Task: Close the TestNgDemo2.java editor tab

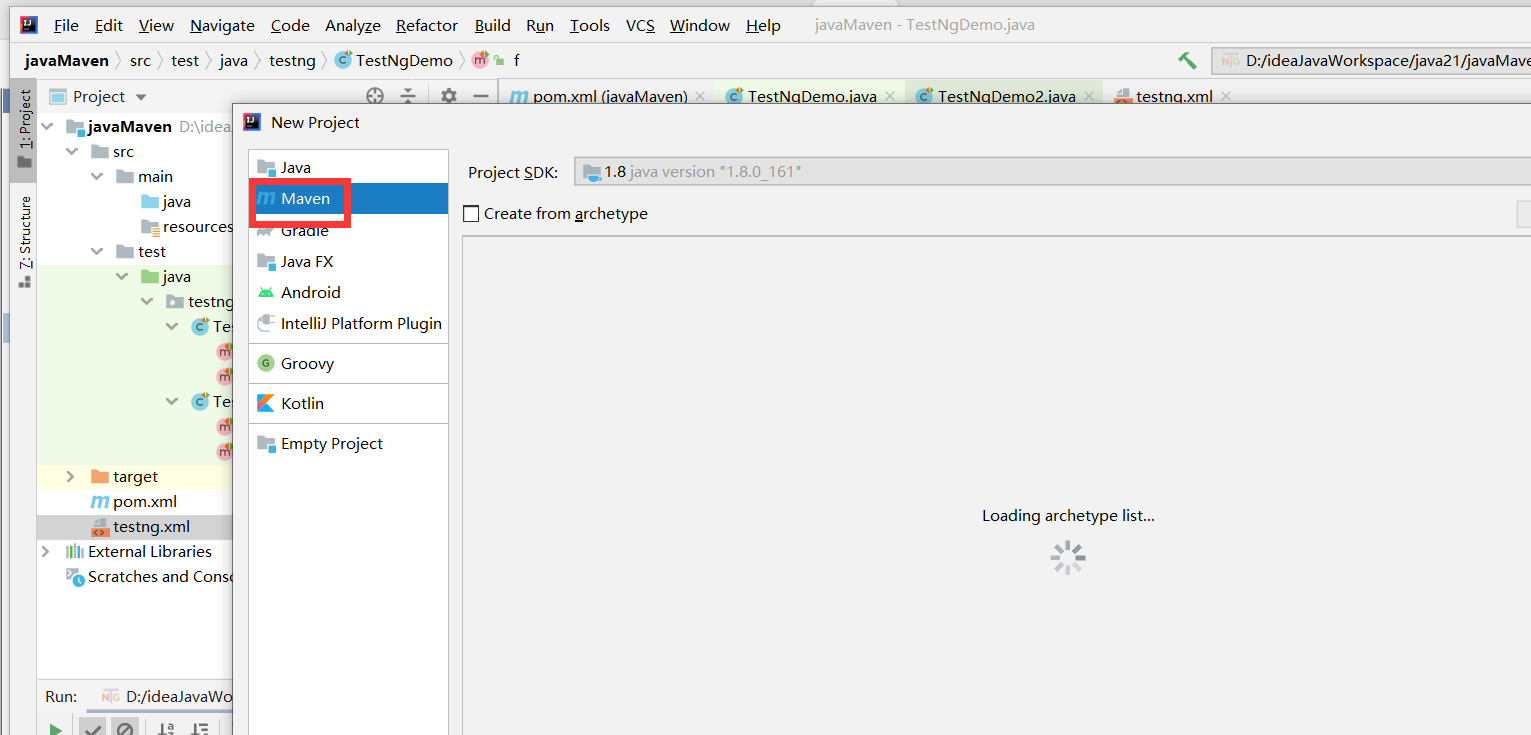Action: pos(1089,97)
